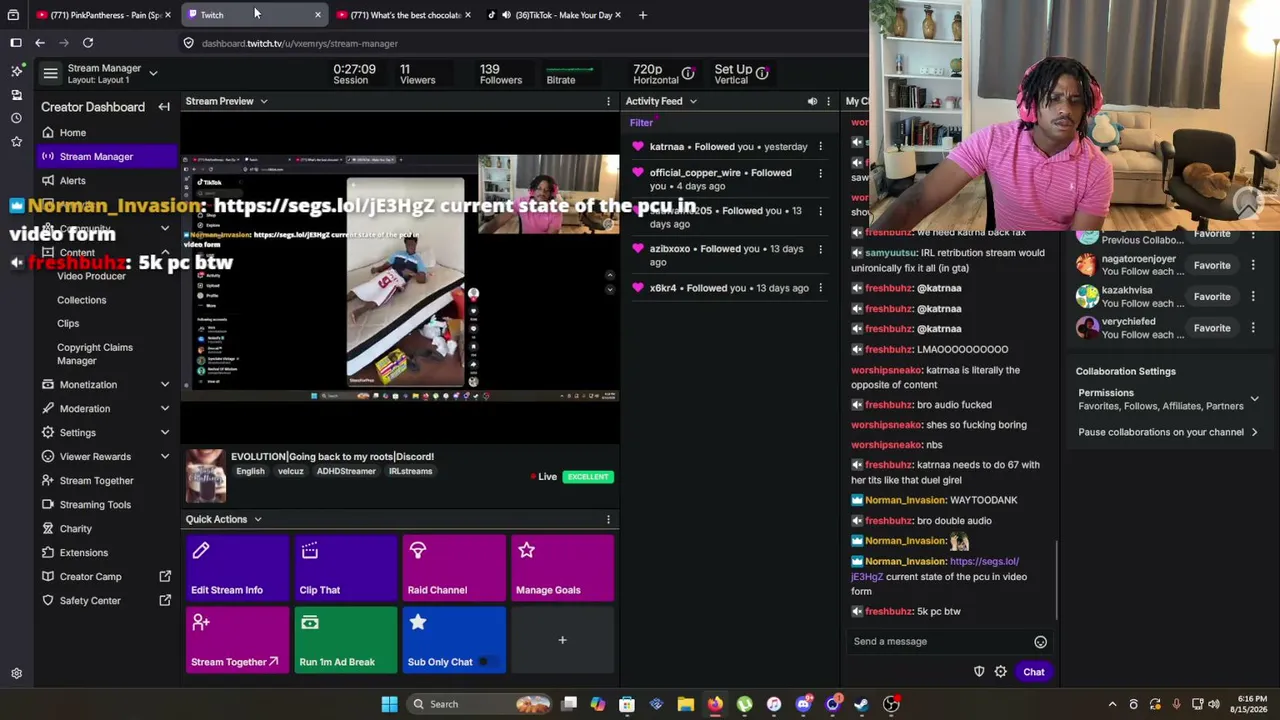Collapse the Creator Dashboard sidebar arrow
1280x720 pixels.
click(164, 107)
